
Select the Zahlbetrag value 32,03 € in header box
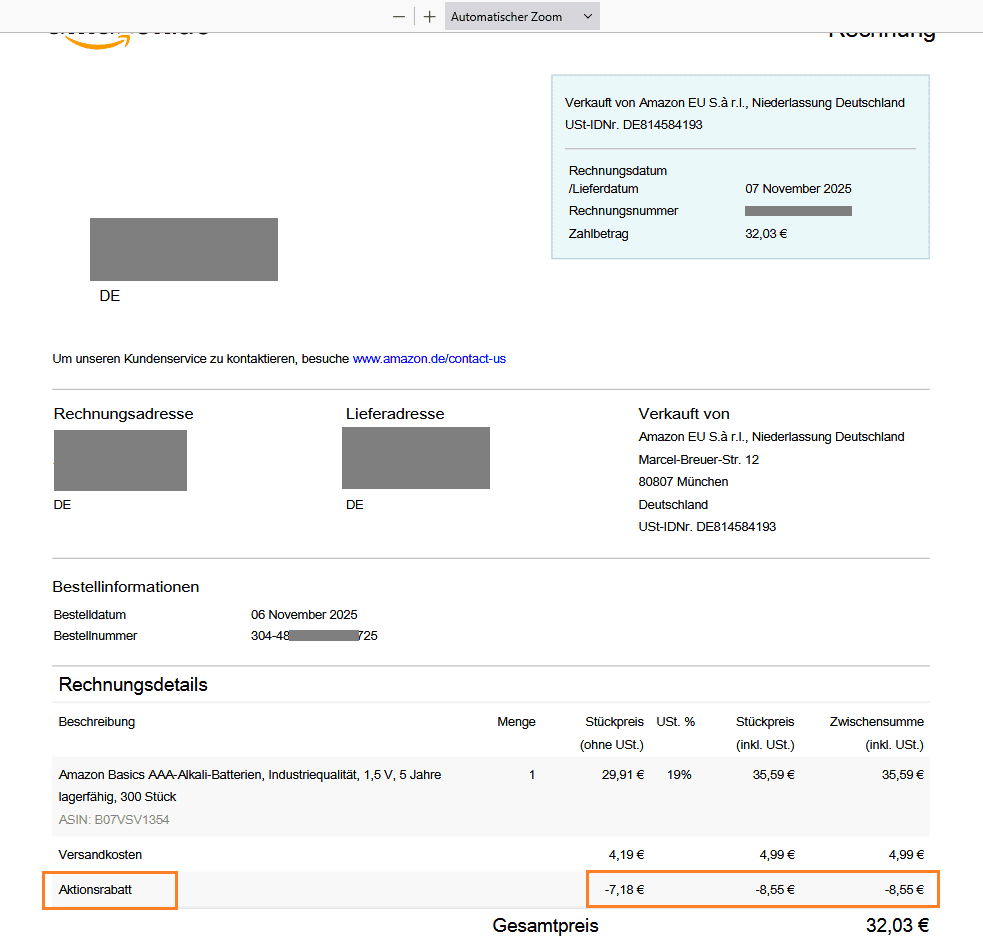(x=765, y=234)
